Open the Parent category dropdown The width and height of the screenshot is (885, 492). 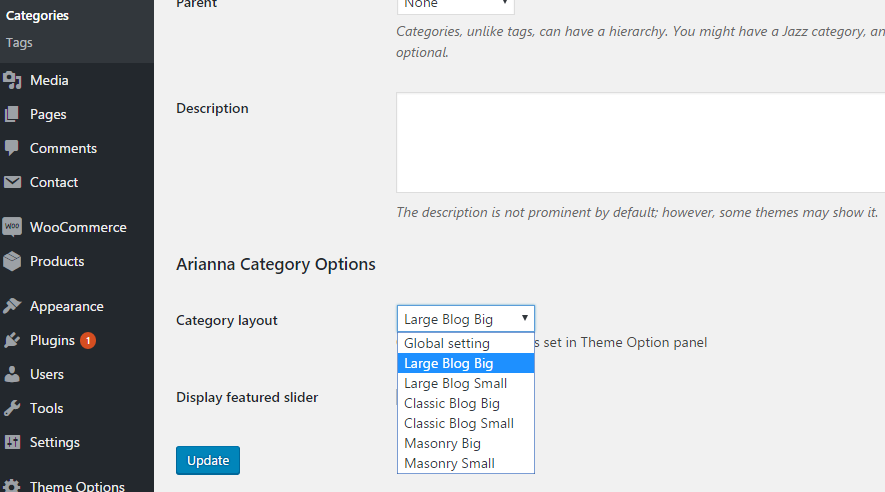pyautogui.click(x=455, y=4)
